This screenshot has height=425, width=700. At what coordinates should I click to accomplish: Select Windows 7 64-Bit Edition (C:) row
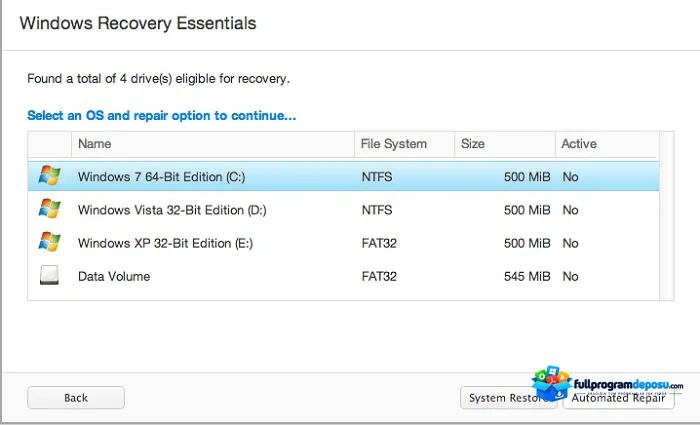tap(343, 176)
